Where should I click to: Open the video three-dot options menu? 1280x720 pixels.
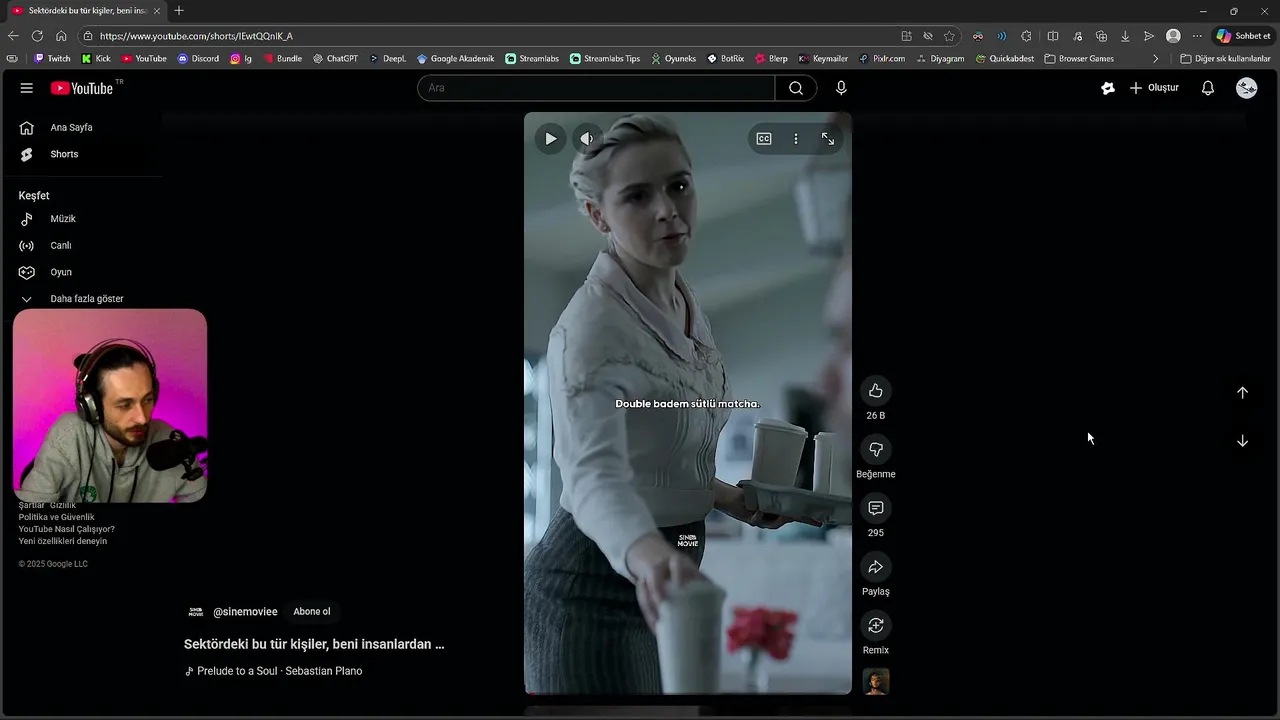(x=796, y=139)
